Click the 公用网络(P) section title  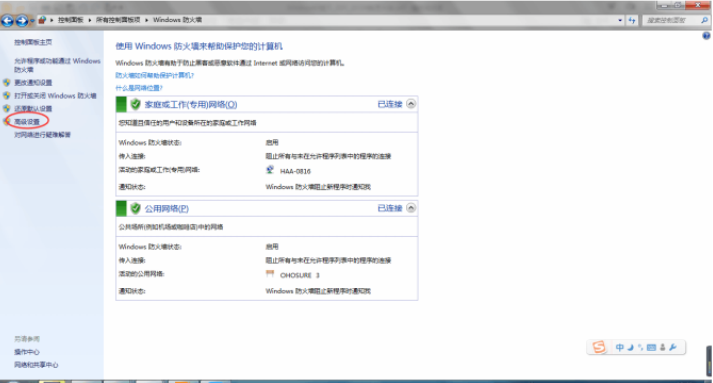[166, 209]
